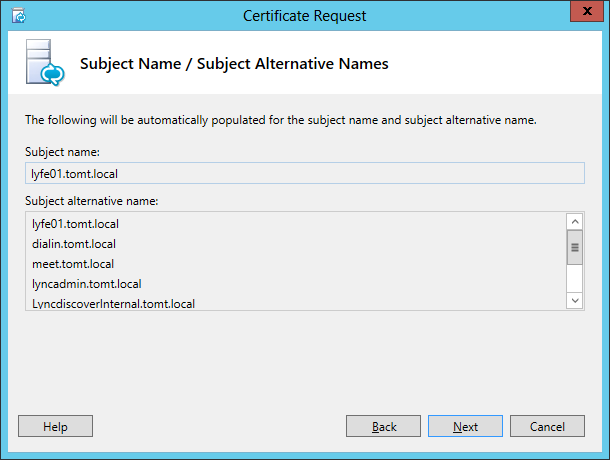Click the Help button
The image size is (610, 460).
point(55,426)
